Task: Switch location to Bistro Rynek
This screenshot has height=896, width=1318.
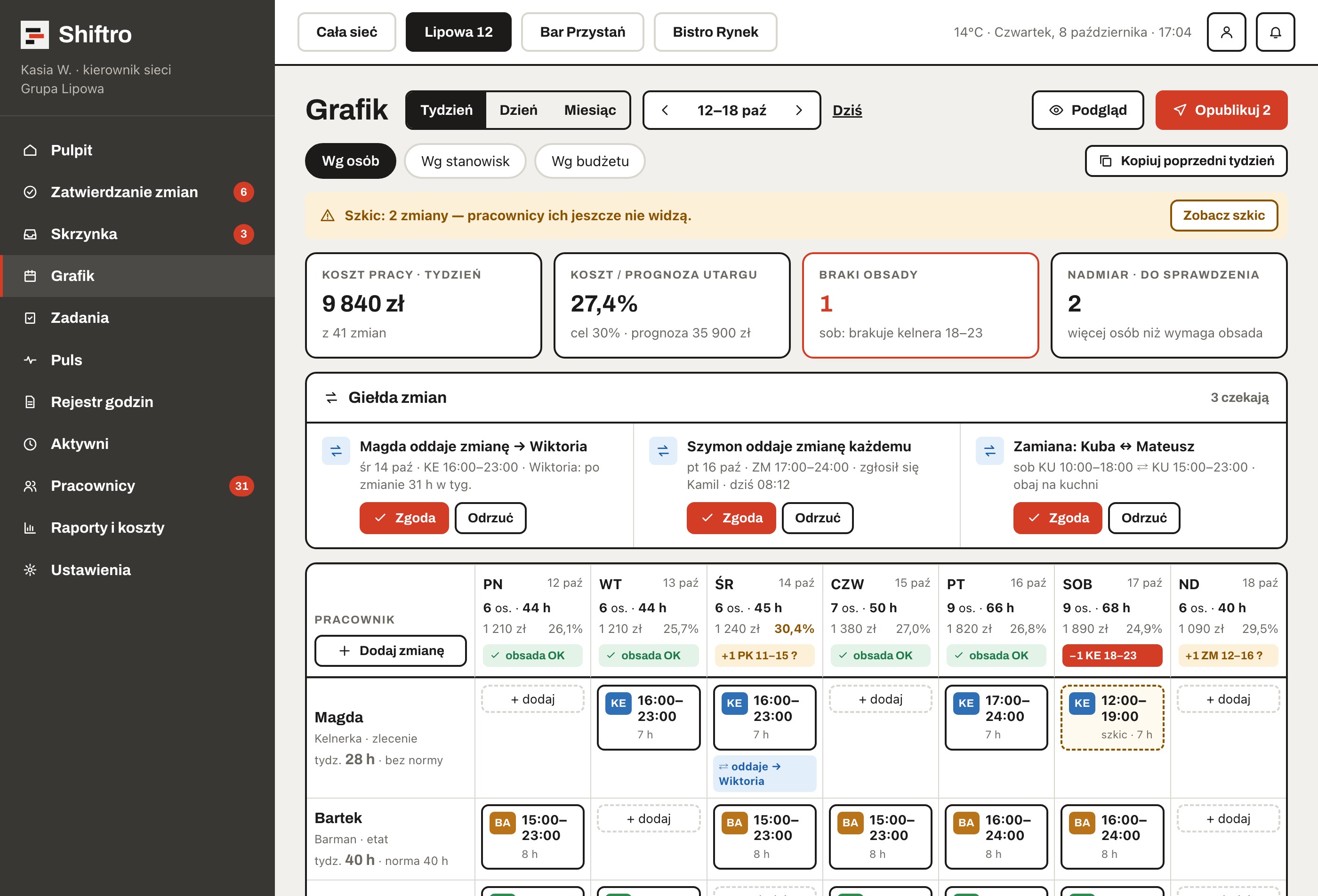Action: click(715, 32)
